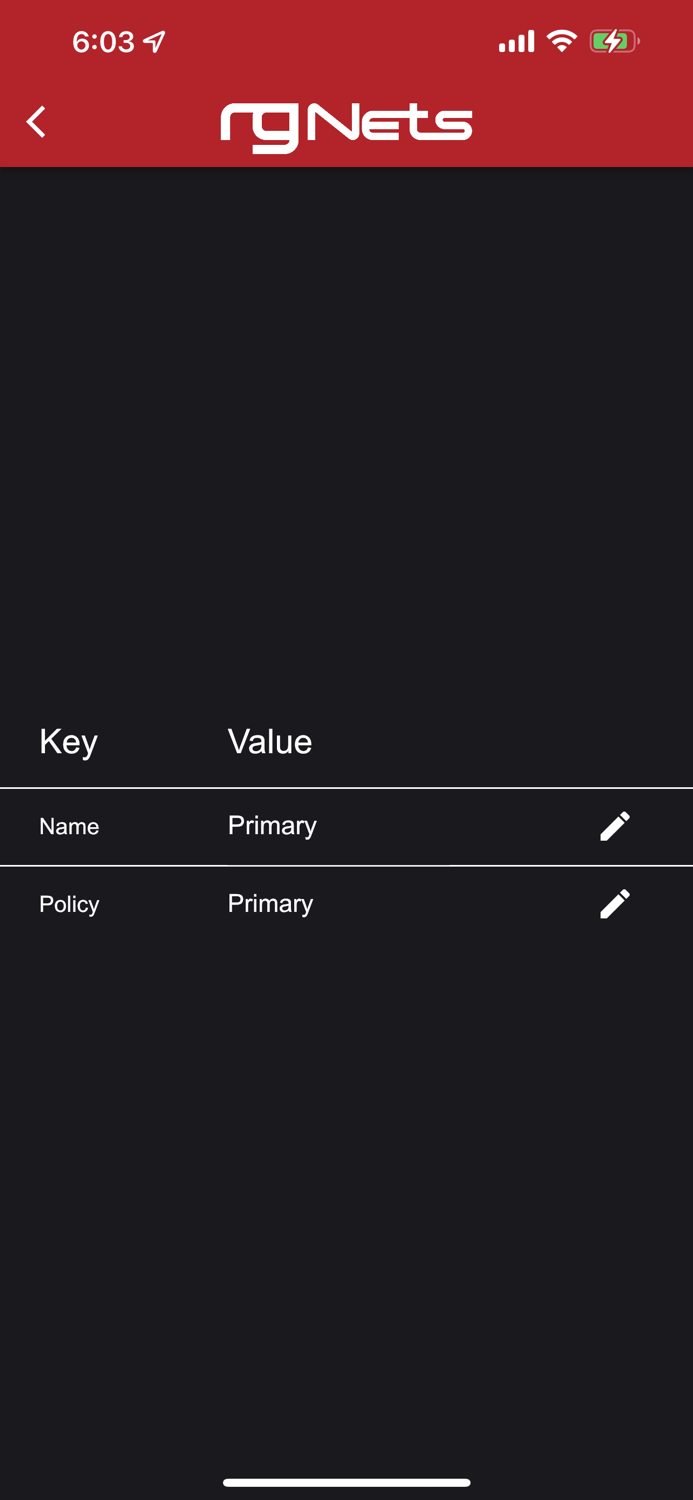Screen dimensions: 693x1500
Task: Open the pencil edit icon for Name
Action: (614, 825)
